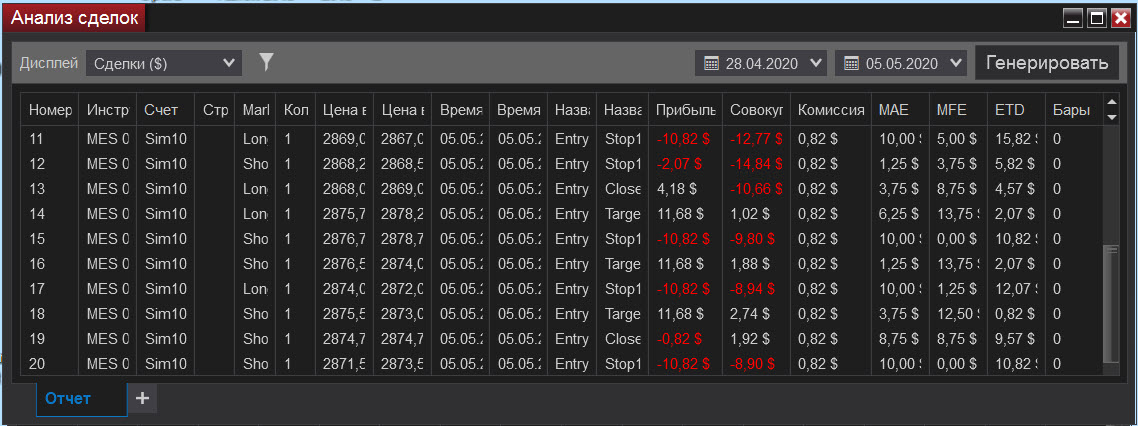This screenshot has height=426, width=1138.
Task: Sort by the Инстр column header
Action: point(107,110)
